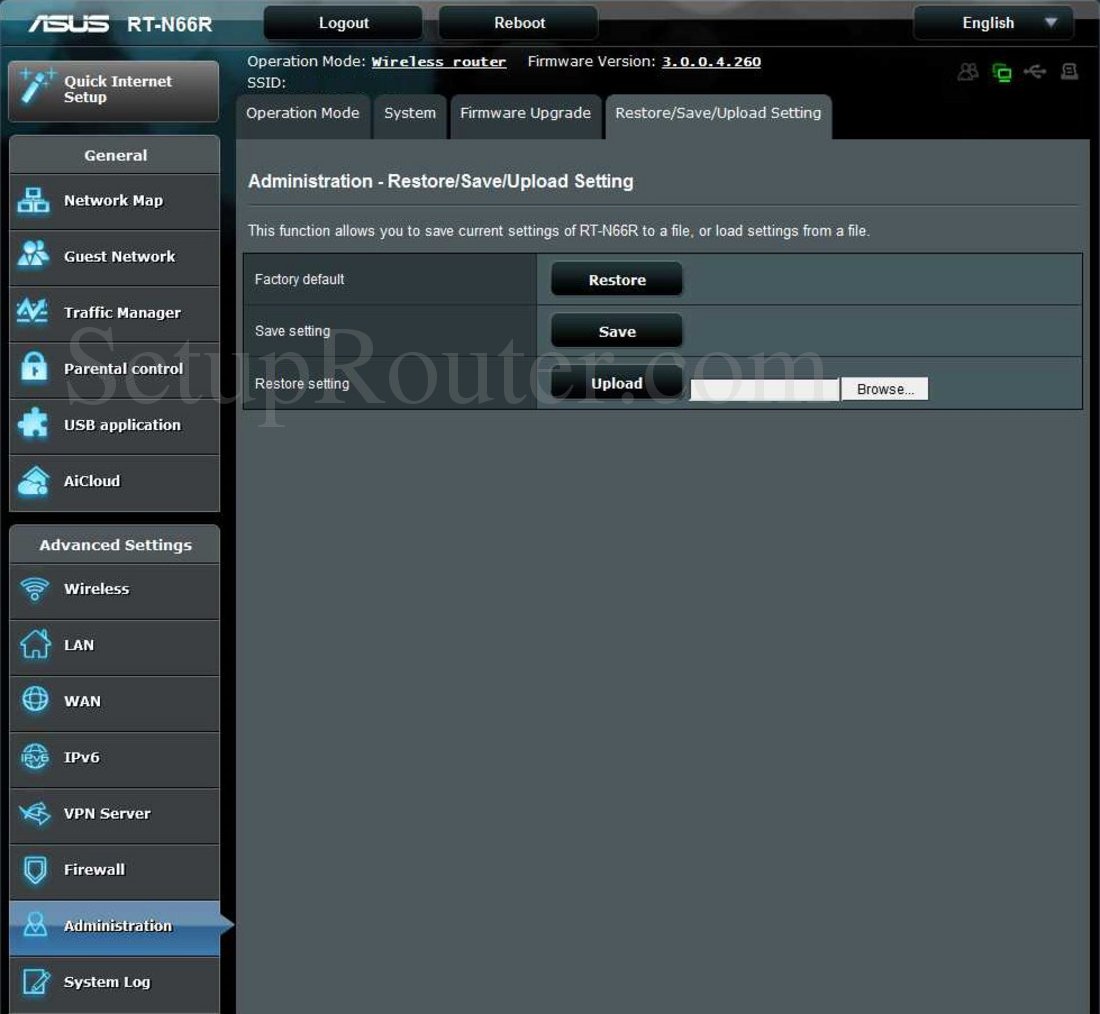The width and height of the screenshot is (1100, 1014).
Task: Click the printer status icon in header
Action: pos(1069,72)
